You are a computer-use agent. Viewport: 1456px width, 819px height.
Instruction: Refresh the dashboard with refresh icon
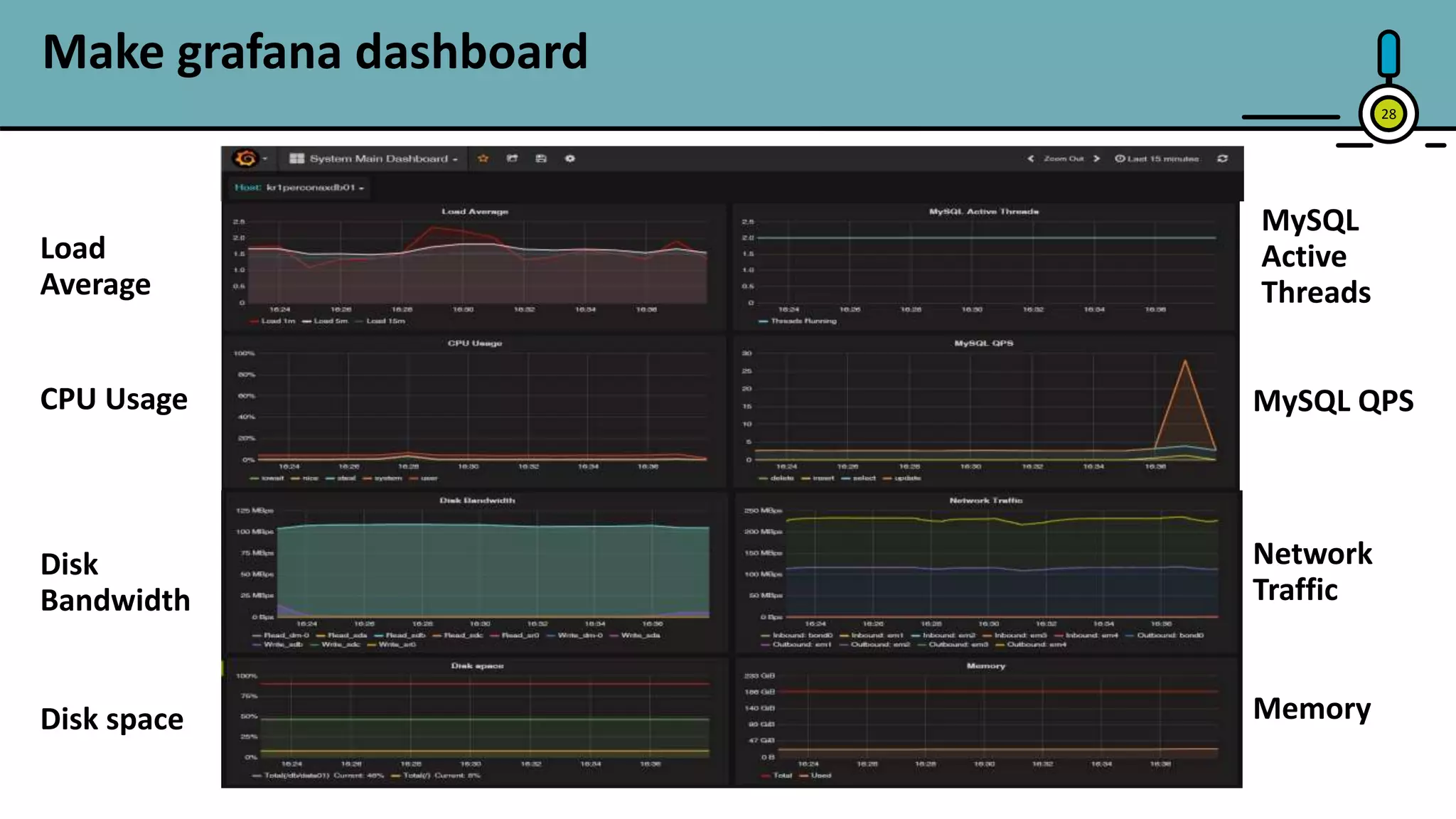pyautogui.click(x=1222, y=159)
